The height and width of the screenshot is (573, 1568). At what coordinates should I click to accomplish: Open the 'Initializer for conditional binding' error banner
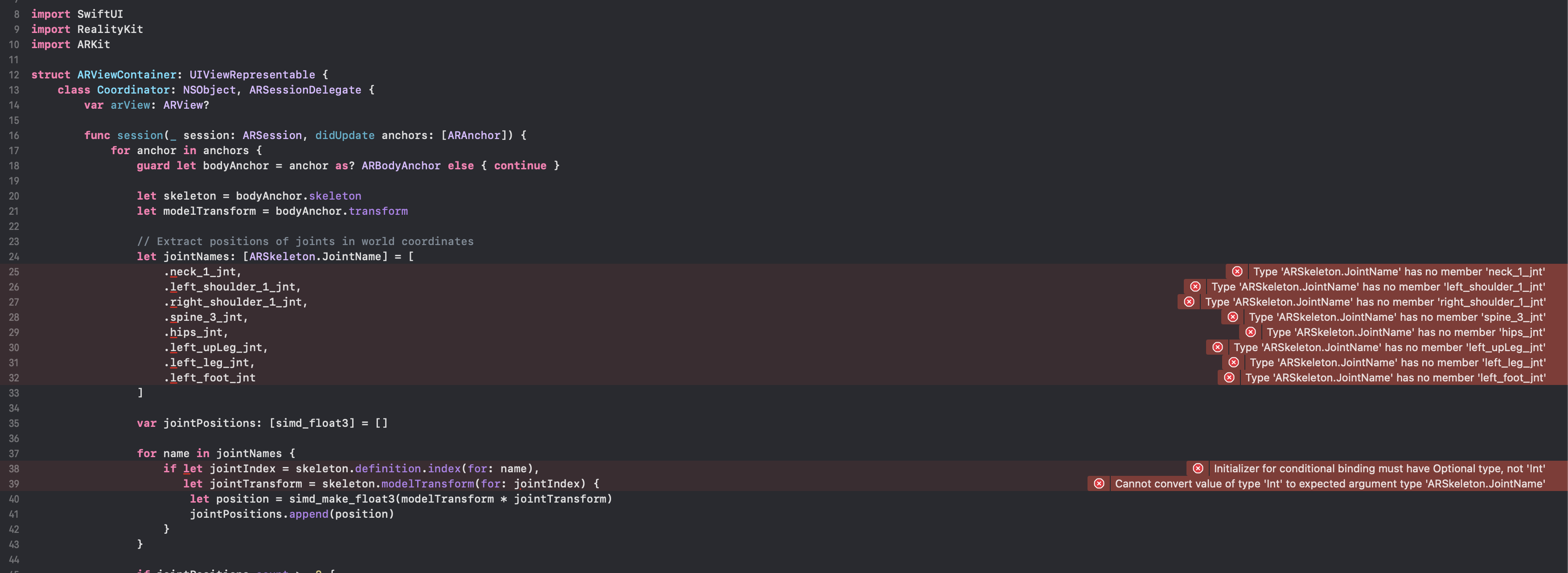coord(1379,468)
